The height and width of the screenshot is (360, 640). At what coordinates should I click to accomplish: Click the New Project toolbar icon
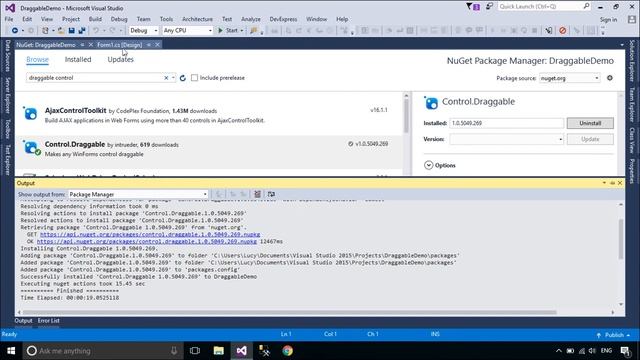[45, 31]
